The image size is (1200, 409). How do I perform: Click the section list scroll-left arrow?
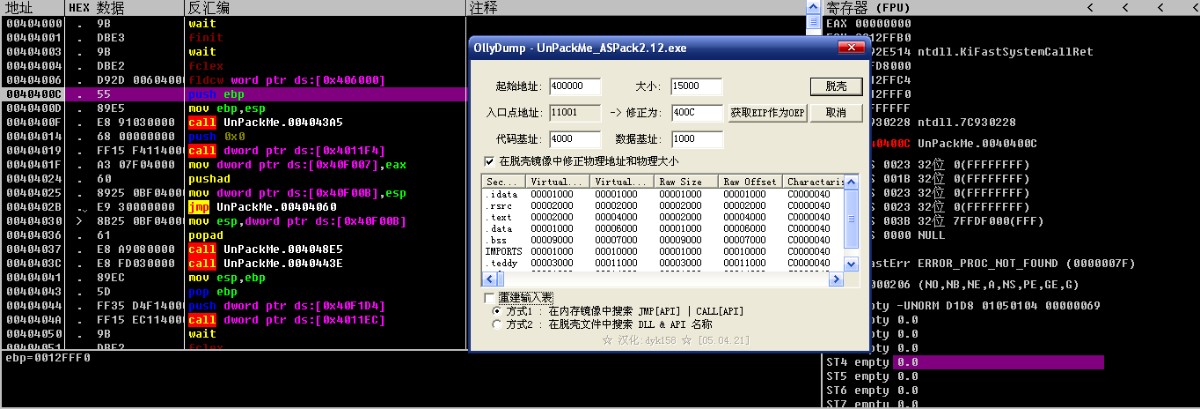(x=488, y=278)
